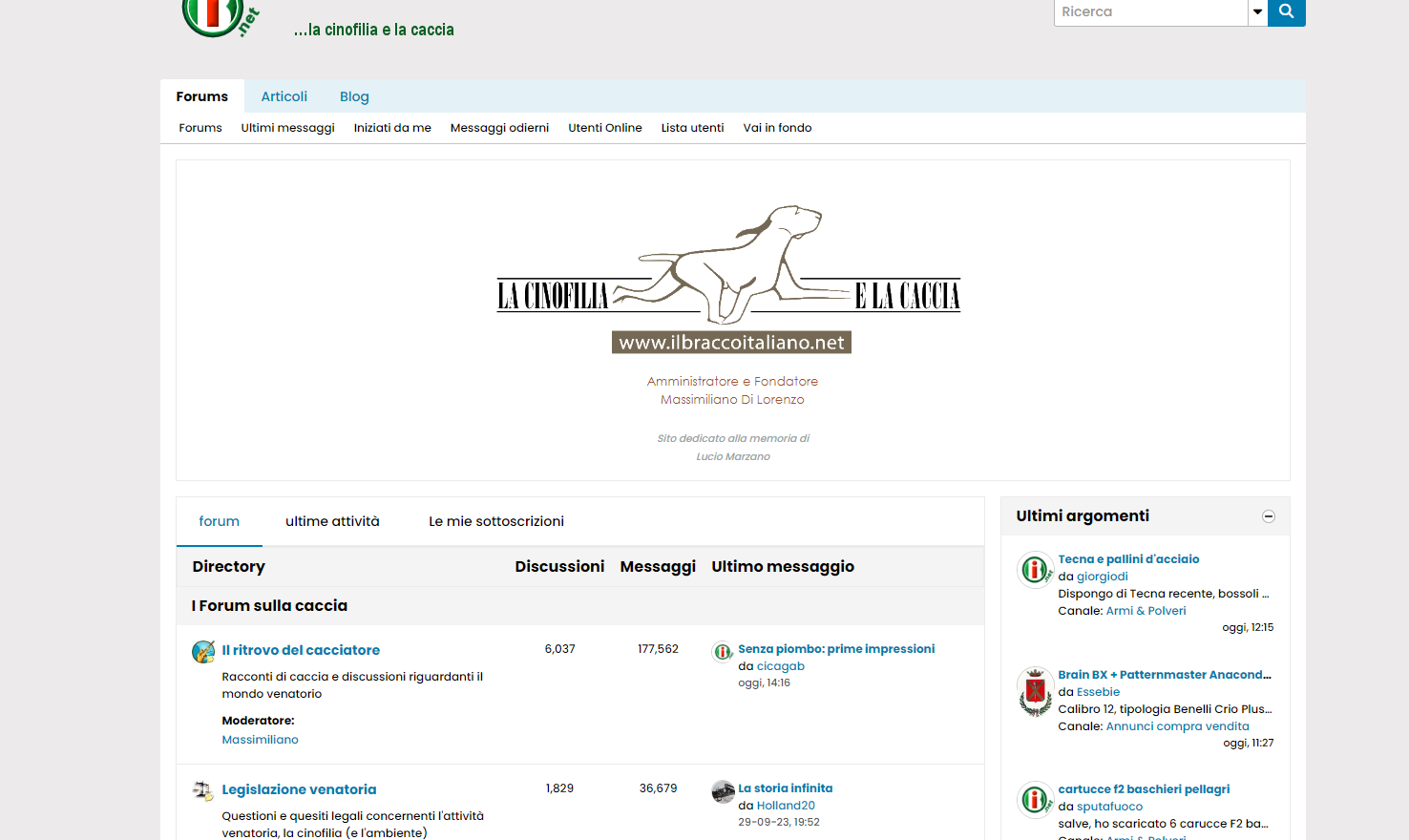This screenshot has height=840, width=1409.
Task: Open giorgiodi's profile link
Action: click(1103, 577)
